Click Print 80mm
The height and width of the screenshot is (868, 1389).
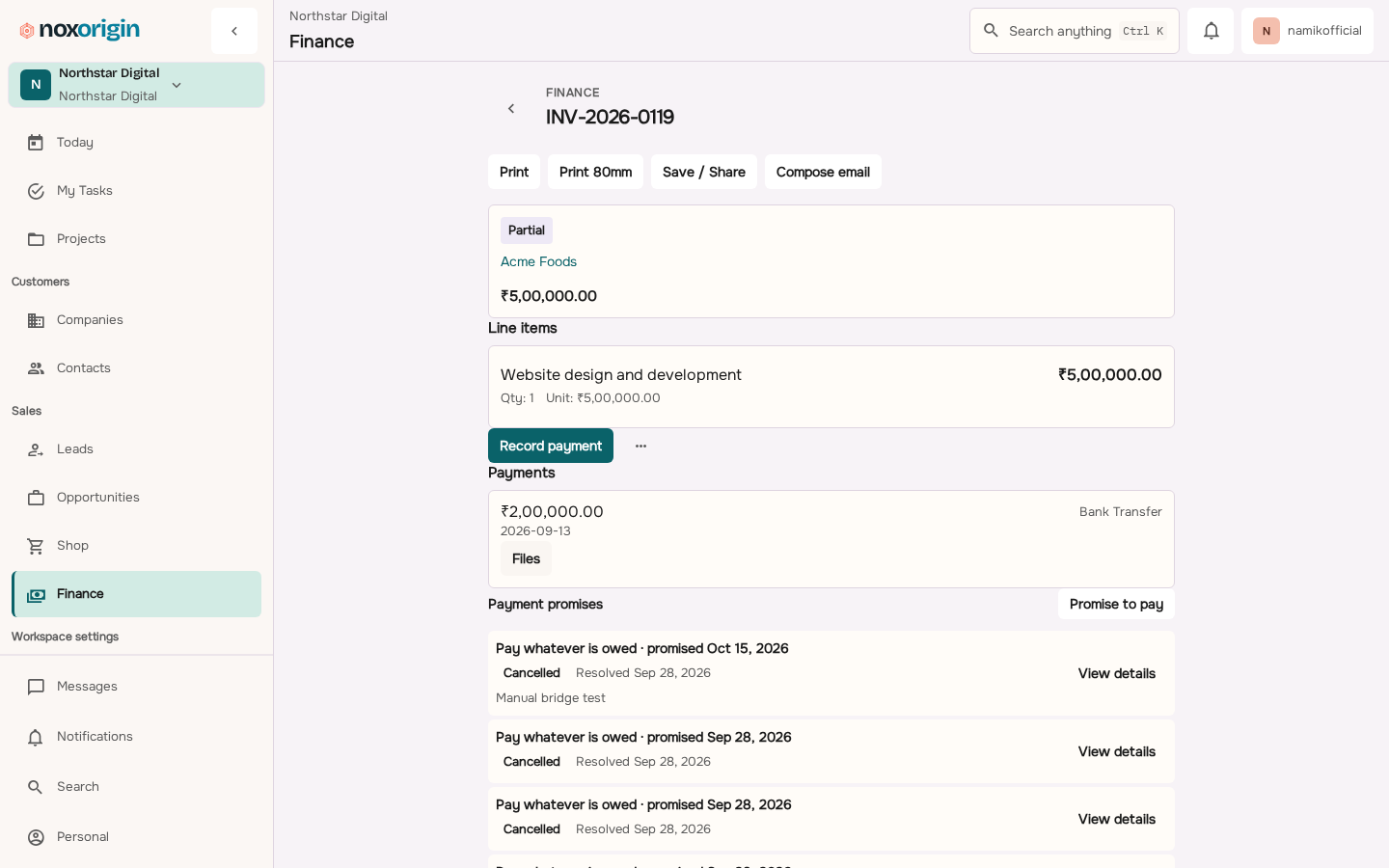click(x=595, y=172)
